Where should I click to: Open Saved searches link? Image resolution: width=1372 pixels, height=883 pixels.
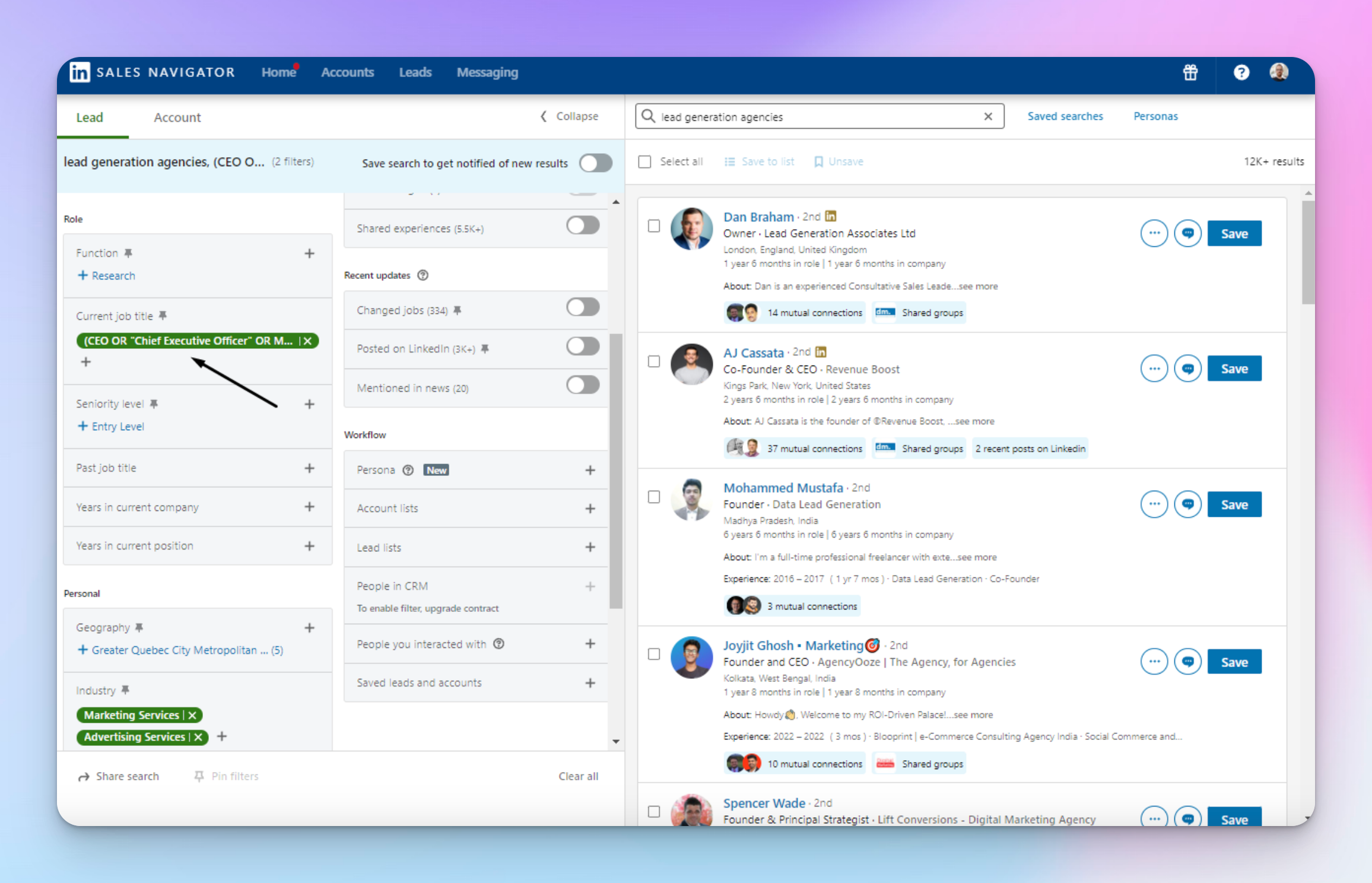pyautogui.click(x=1065, y=116)
